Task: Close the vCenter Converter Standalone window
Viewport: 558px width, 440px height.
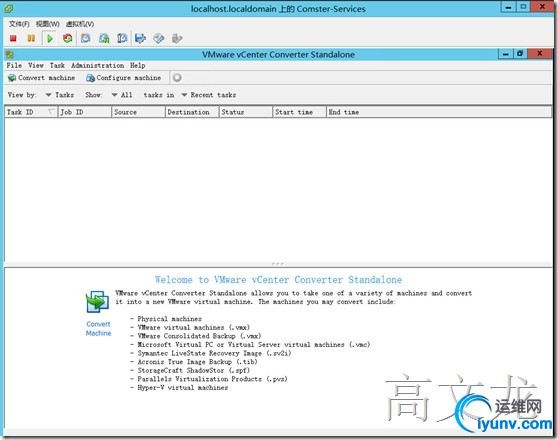Action: click(540, 54)
